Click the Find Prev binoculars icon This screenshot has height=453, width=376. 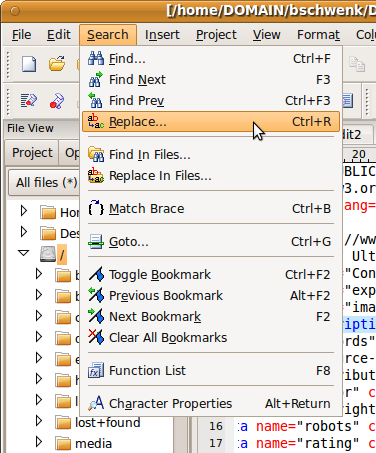pos(96,101)
